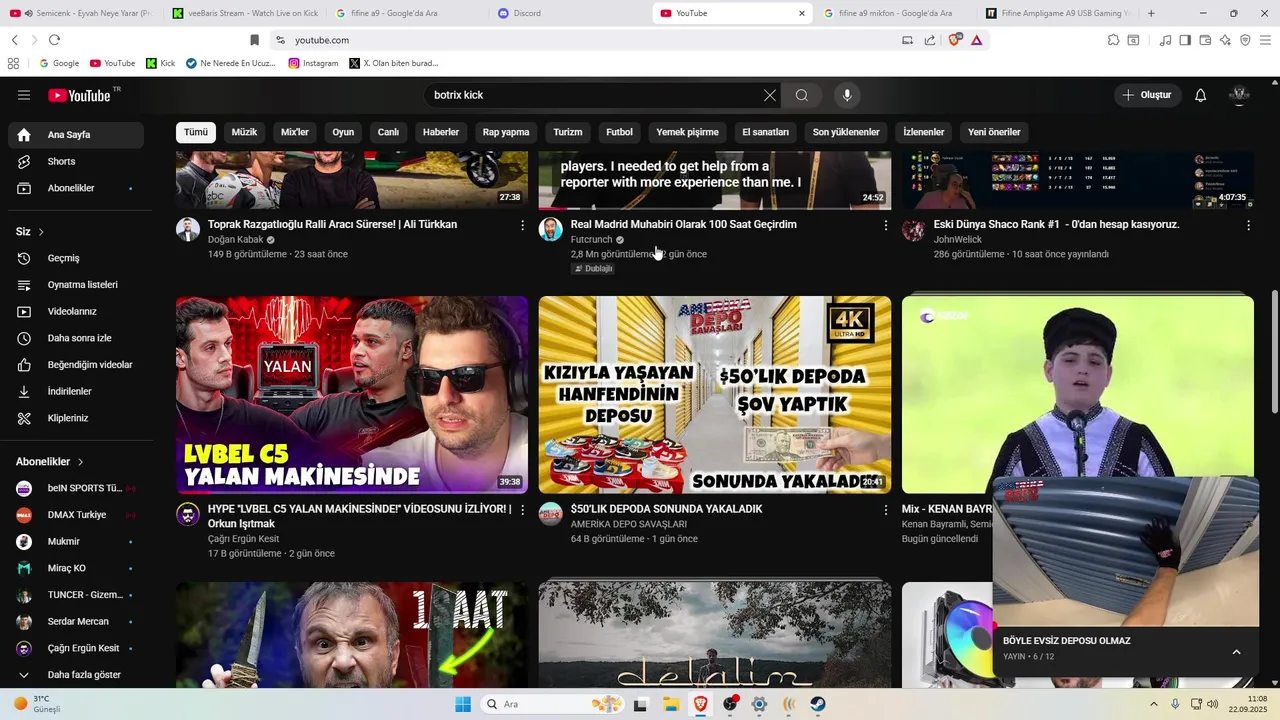The height and width of the screenshot is (720, 1280).
Task: Open beIN SPORTS subscription channel
Action: point(76,488)
